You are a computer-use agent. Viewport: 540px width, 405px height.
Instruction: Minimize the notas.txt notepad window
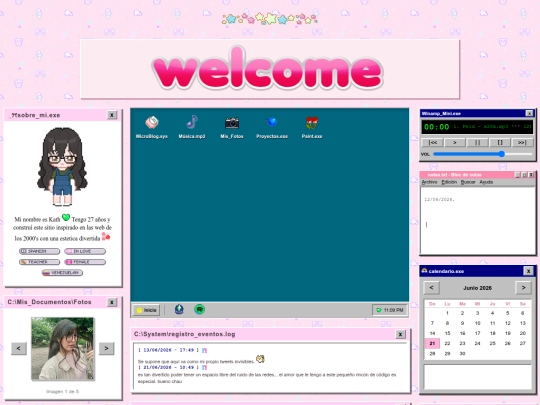click(x=518, y=175)
